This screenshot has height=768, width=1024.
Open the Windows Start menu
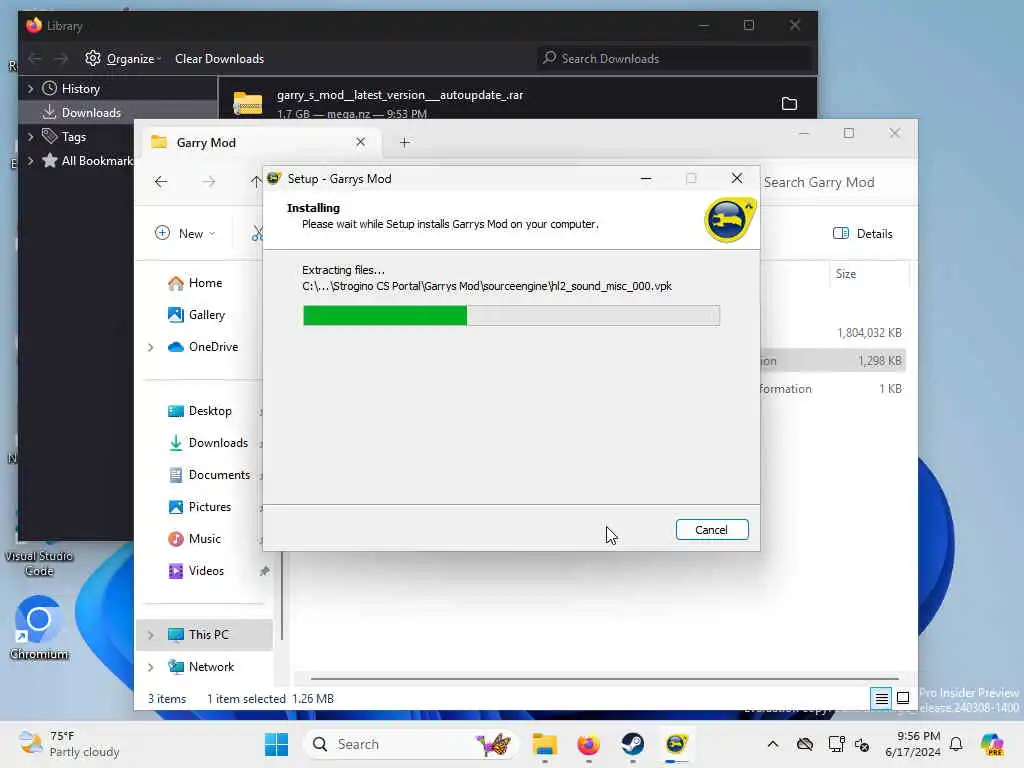coord(276,744)
